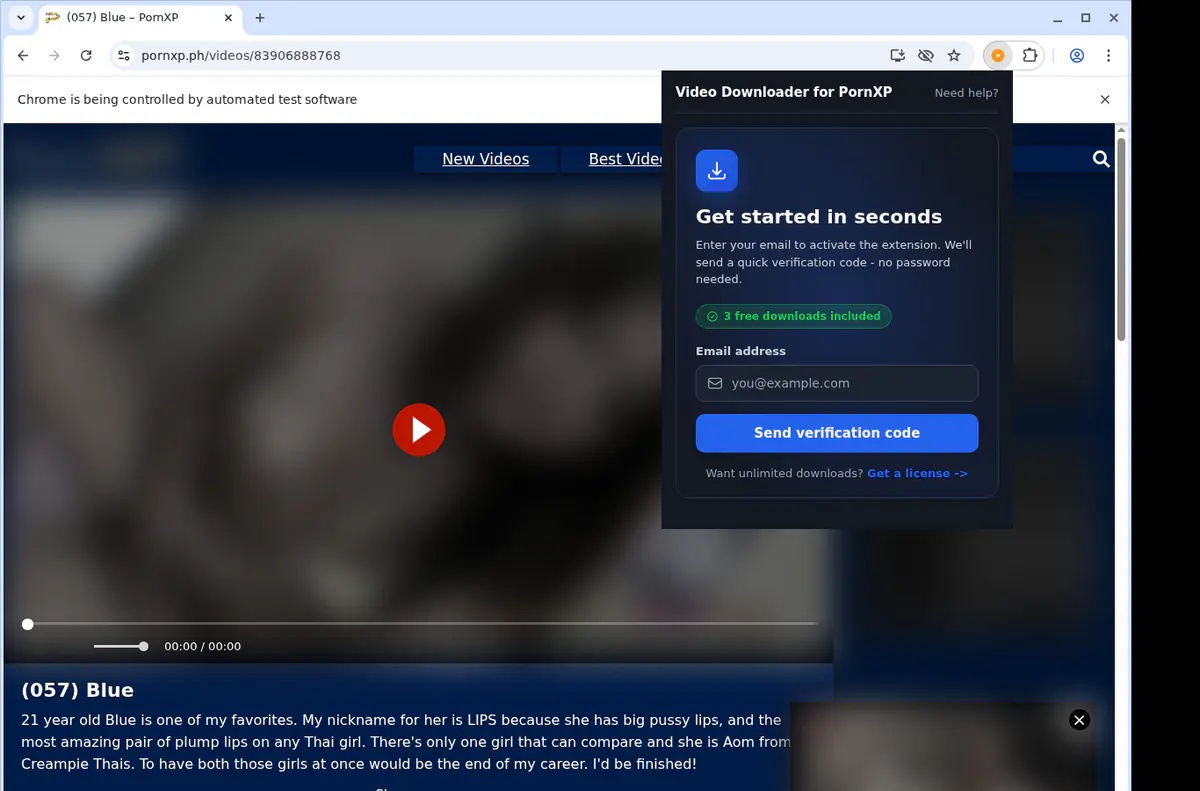Open the New Videos menu item

click(485, 159)
